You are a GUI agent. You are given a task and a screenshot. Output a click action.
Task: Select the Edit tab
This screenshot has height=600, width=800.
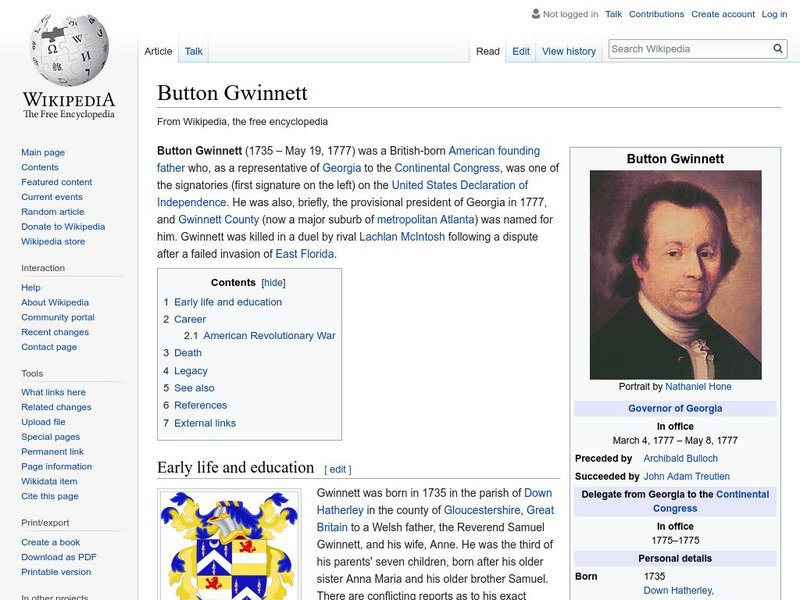519,50
